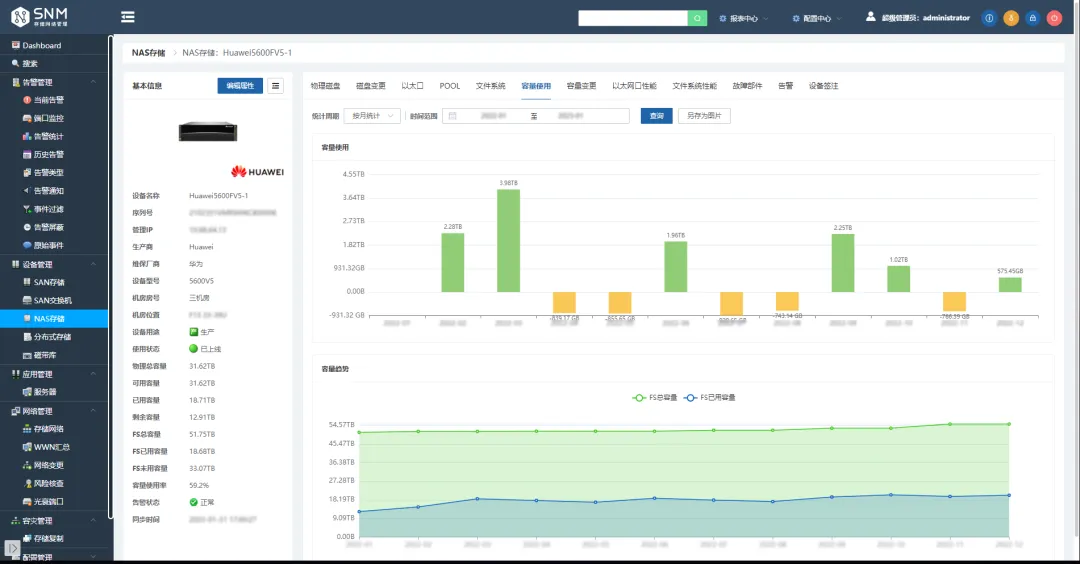Click the 查询 query button
The height and width of the screenshot is (564, 1080).
tap(656, 116)
